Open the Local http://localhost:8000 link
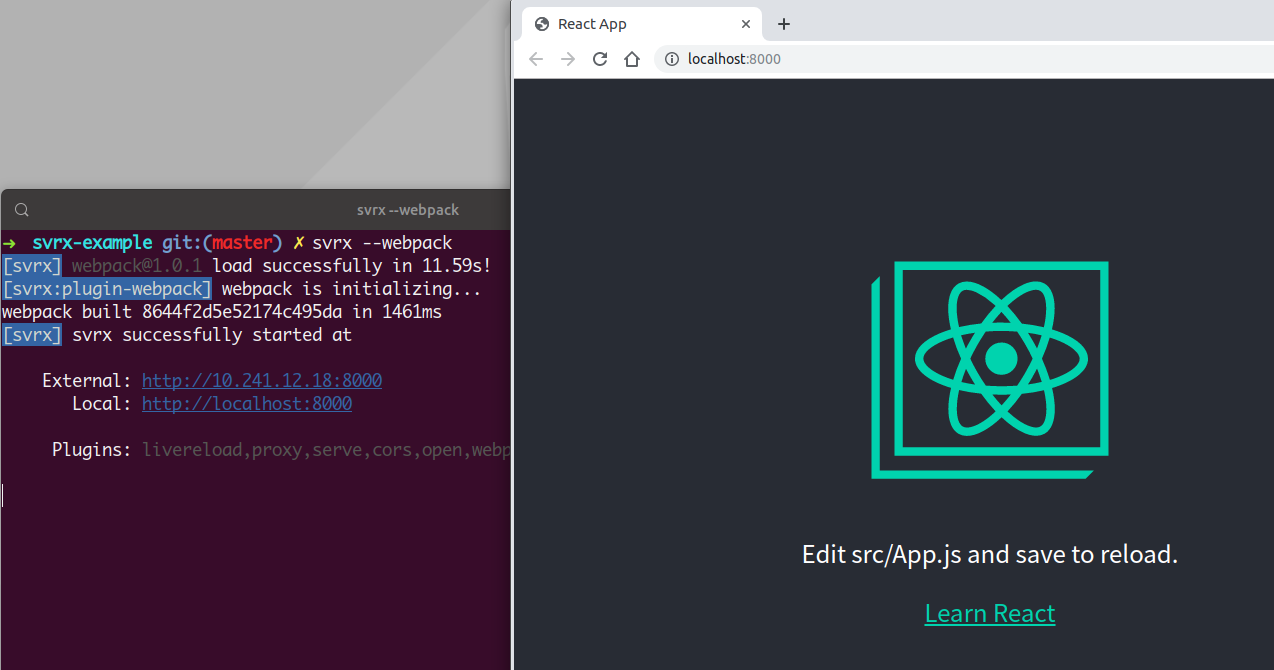The height and width of the screenshot is (670, 1274). point(246,404)
